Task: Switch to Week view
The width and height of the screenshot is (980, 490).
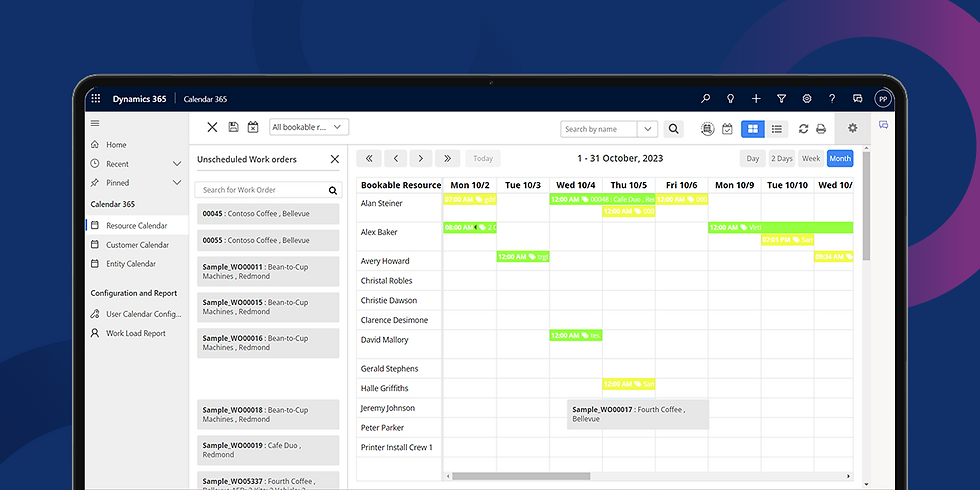Action: [x=811, y=159]
